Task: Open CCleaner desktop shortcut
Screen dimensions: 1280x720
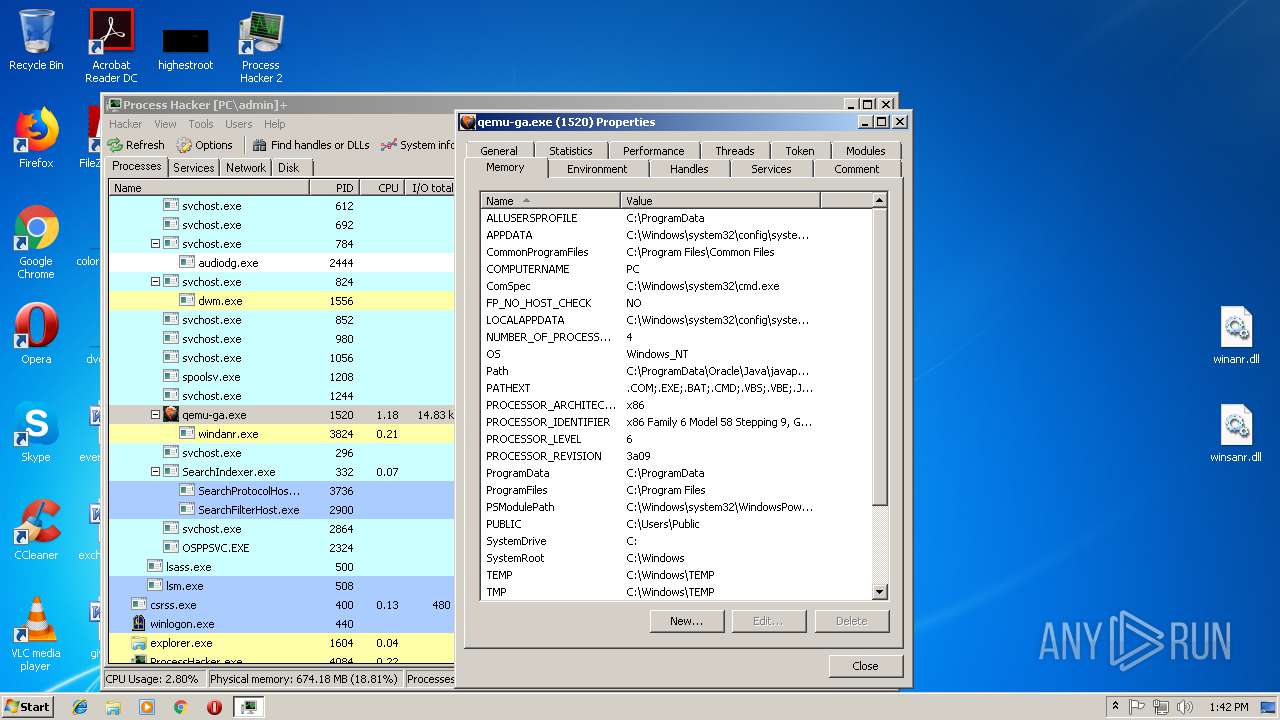Action: (x=36, y=530)
